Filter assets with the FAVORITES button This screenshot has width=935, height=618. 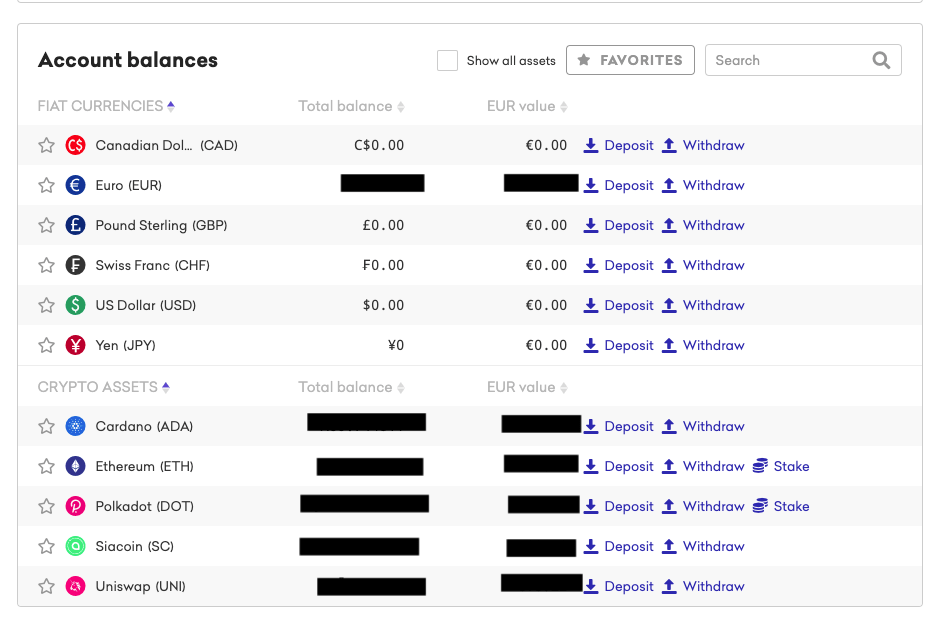point(630,60)
